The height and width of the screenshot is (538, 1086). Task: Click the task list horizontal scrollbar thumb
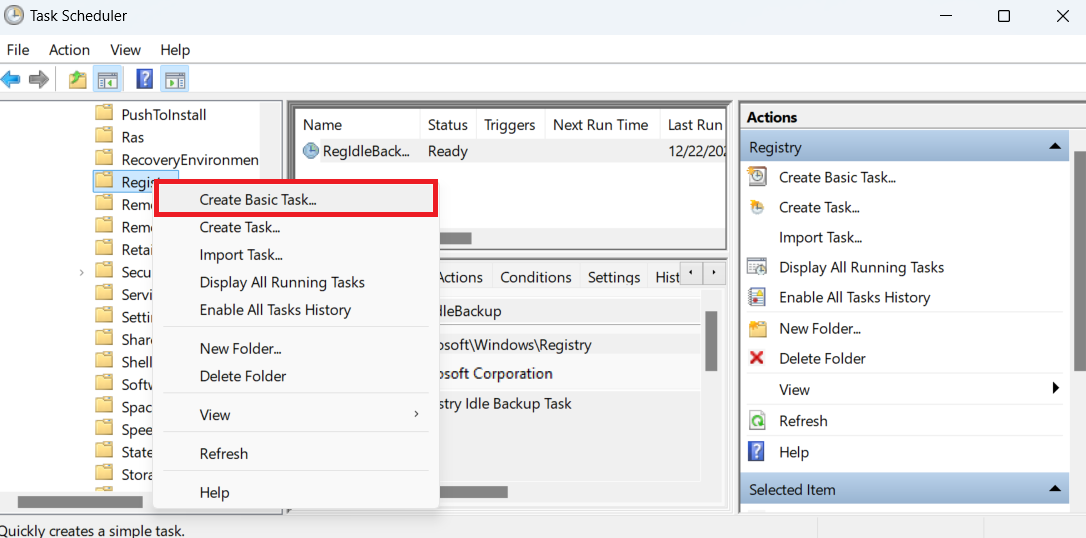455,238
